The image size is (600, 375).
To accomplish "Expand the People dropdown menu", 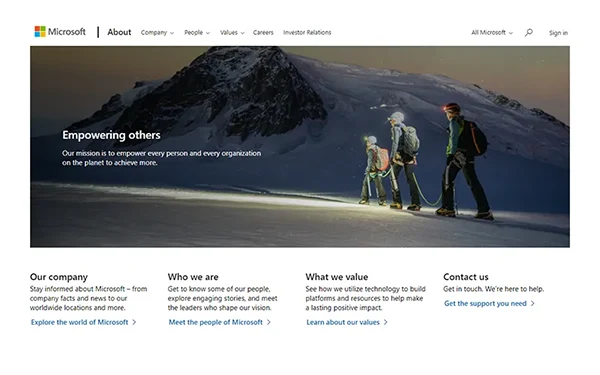I will point(197,33).
